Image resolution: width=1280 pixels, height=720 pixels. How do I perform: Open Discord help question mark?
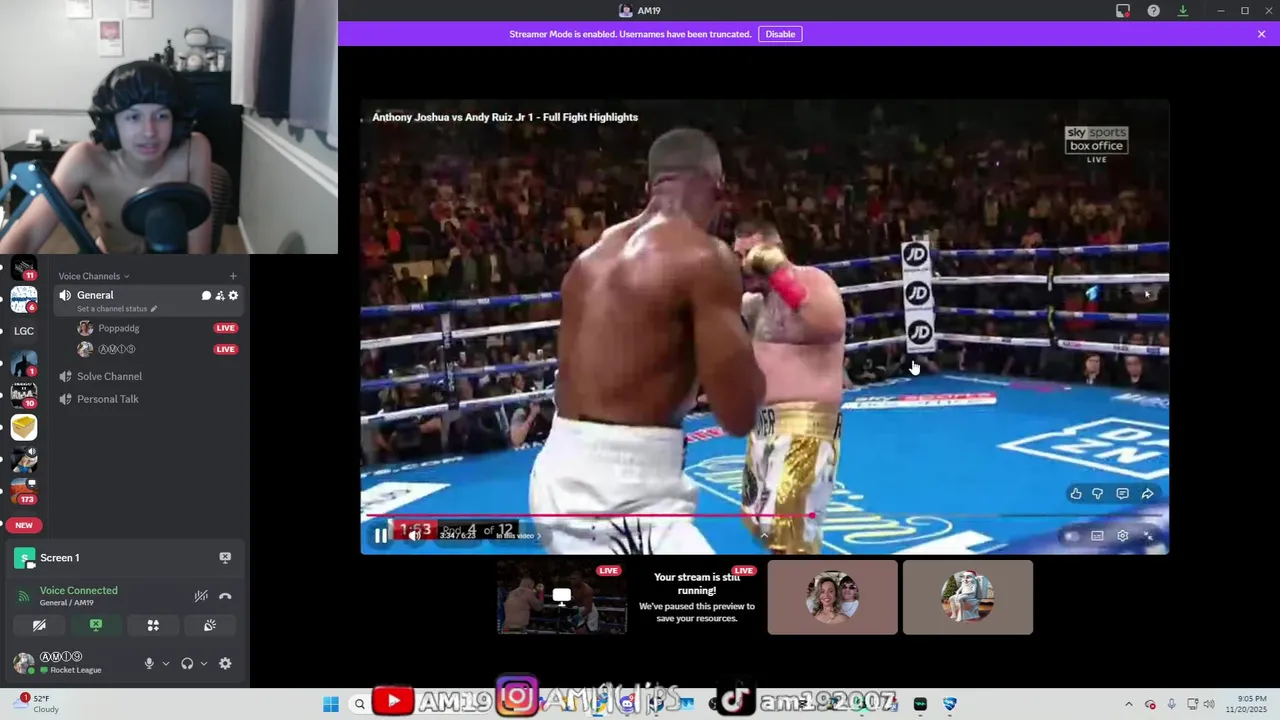tap(1153, 11)
